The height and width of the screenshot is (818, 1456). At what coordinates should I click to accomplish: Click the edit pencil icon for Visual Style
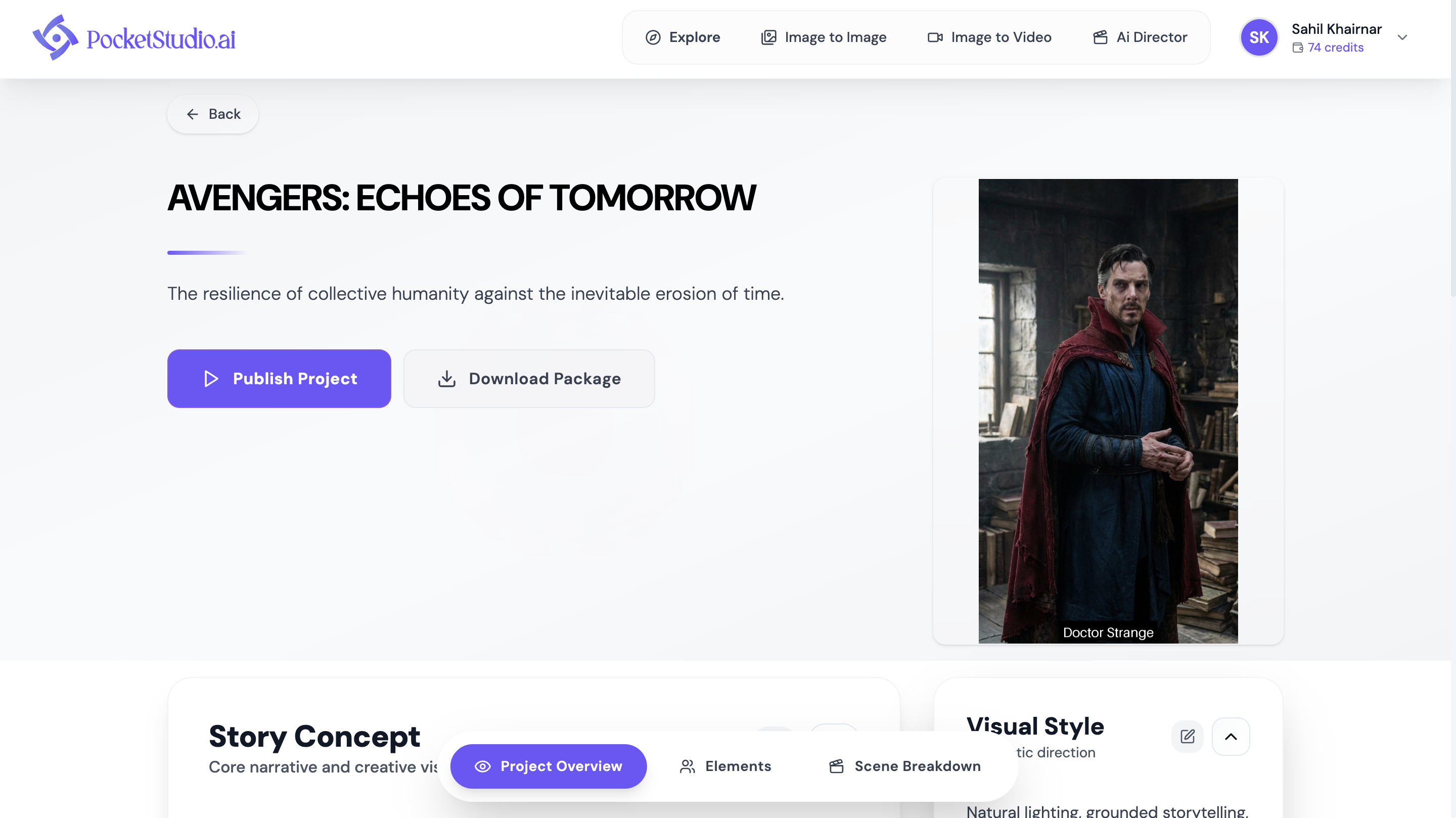tap(1188, 736)
